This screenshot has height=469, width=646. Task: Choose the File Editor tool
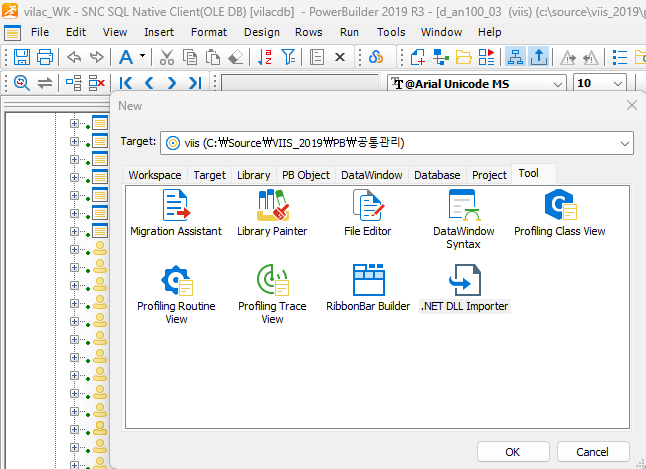click(x=367, y=213)
